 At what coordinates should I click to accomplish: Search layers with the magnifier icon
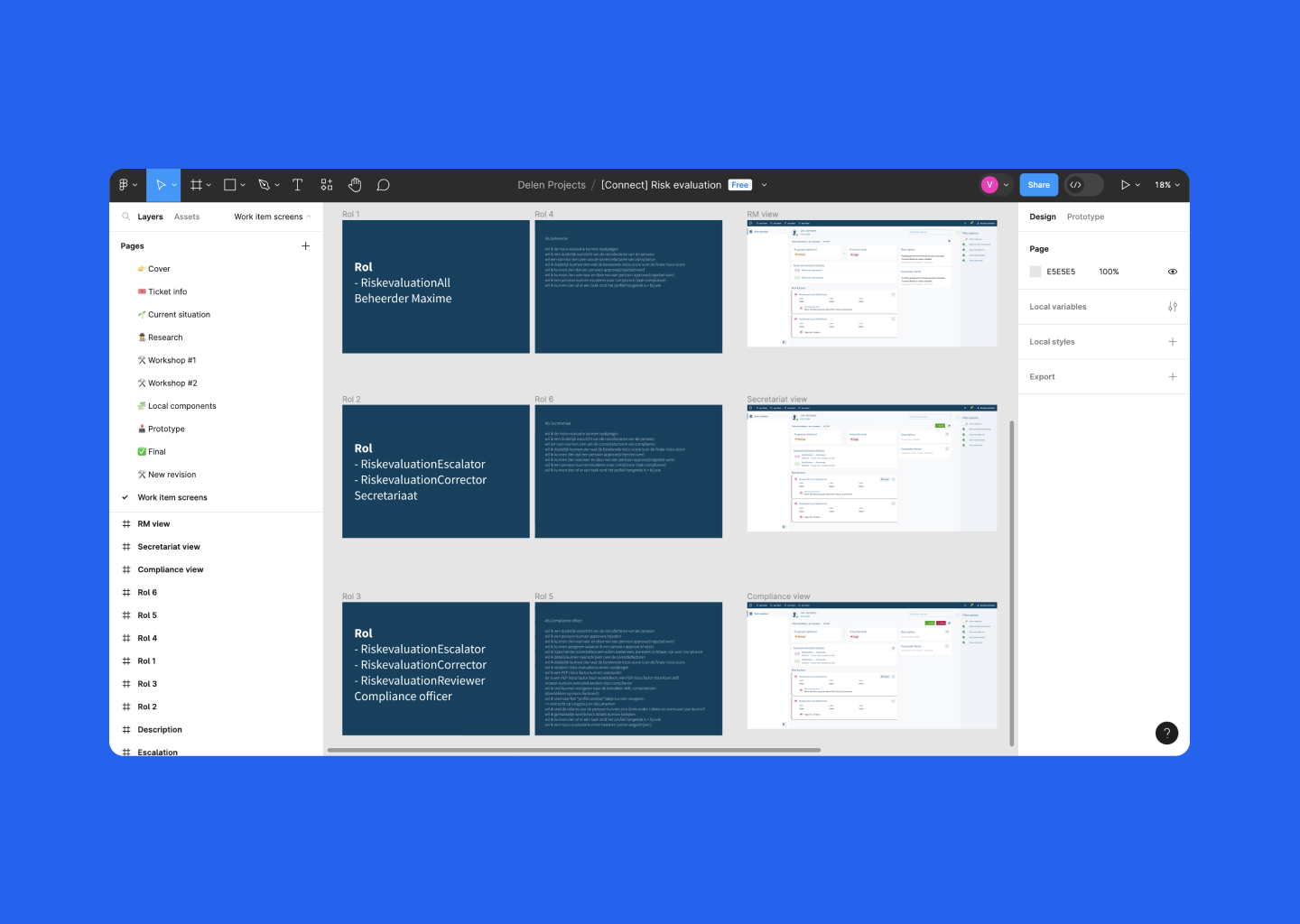tap(126, 217)
